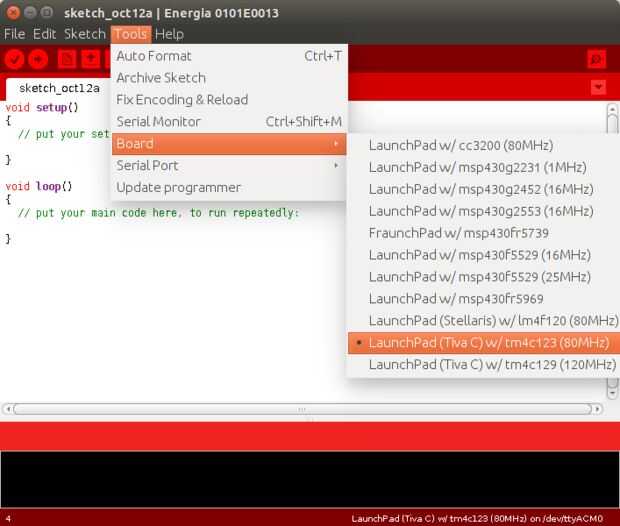Viewport: 620px width, 526px height.
Task: Click the black console output area
Action: pyautogui.click(x=310, y=479)
